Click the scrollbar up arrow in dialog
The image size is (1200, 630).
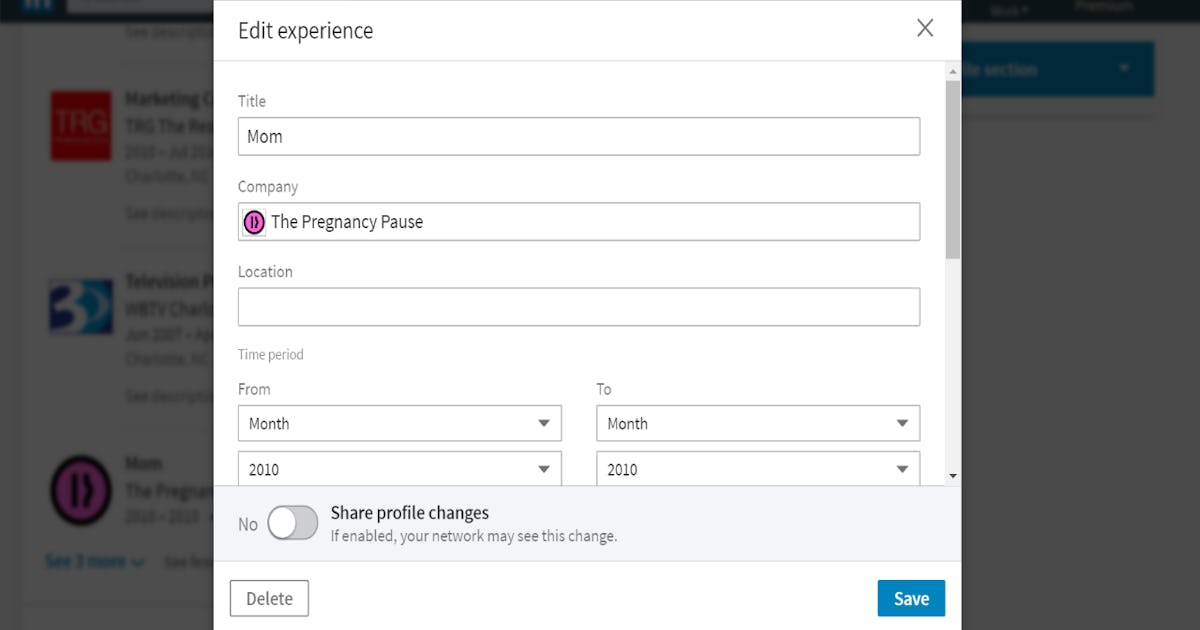[x=952, y=70]
